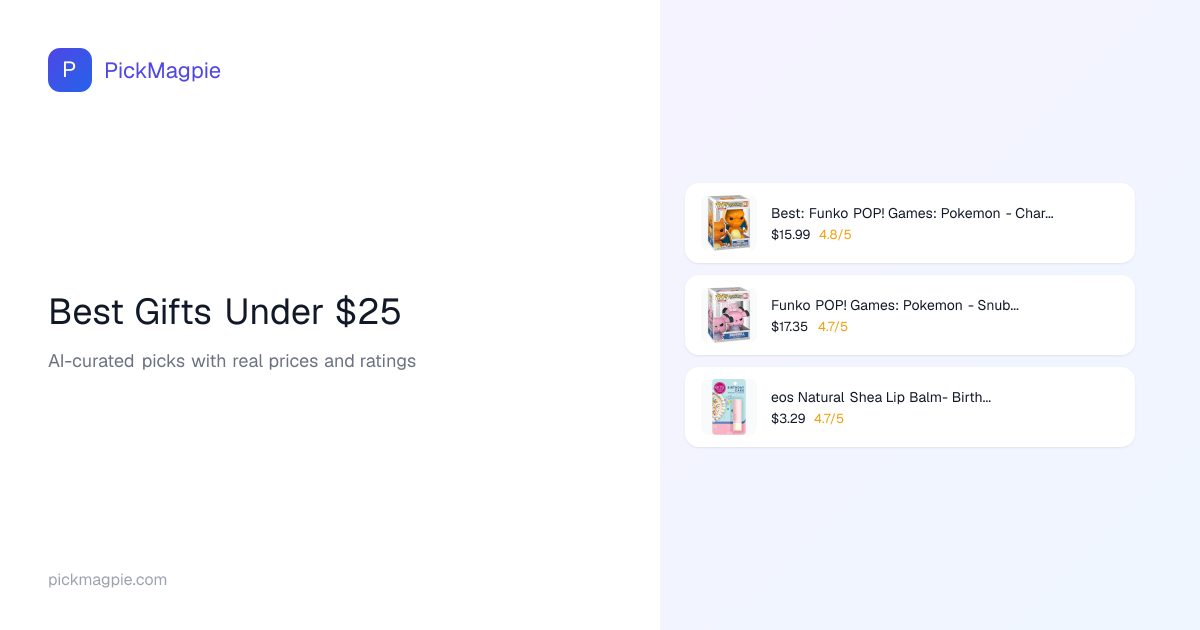Viewport: 1200px width, 630px height.
Task: Click the blue PickMagpie 'P' logo icon
Action: (x=70, y=70)
